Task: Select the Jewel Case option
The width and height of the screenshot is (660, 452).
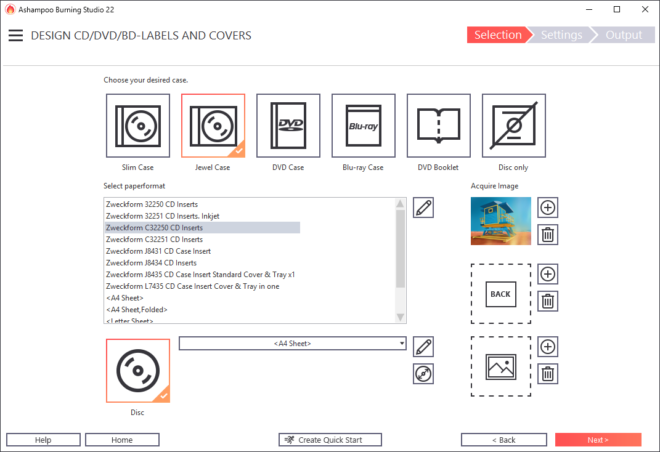Action: pyautogui.click(x=213, y=126)
